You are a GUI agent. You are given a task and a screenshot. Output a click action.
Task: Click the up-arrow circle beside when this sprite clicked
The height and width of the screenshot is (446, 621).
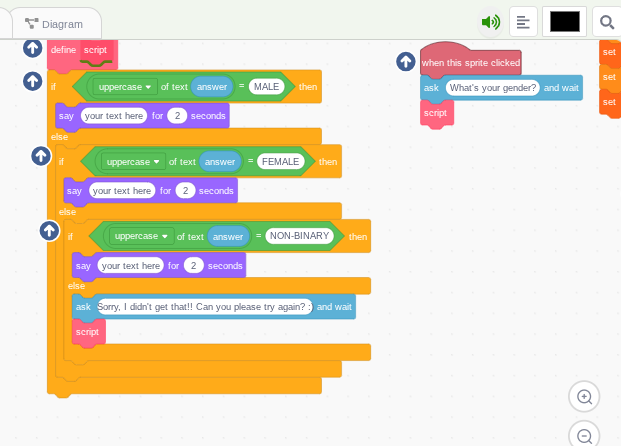[x=406, y=62]
